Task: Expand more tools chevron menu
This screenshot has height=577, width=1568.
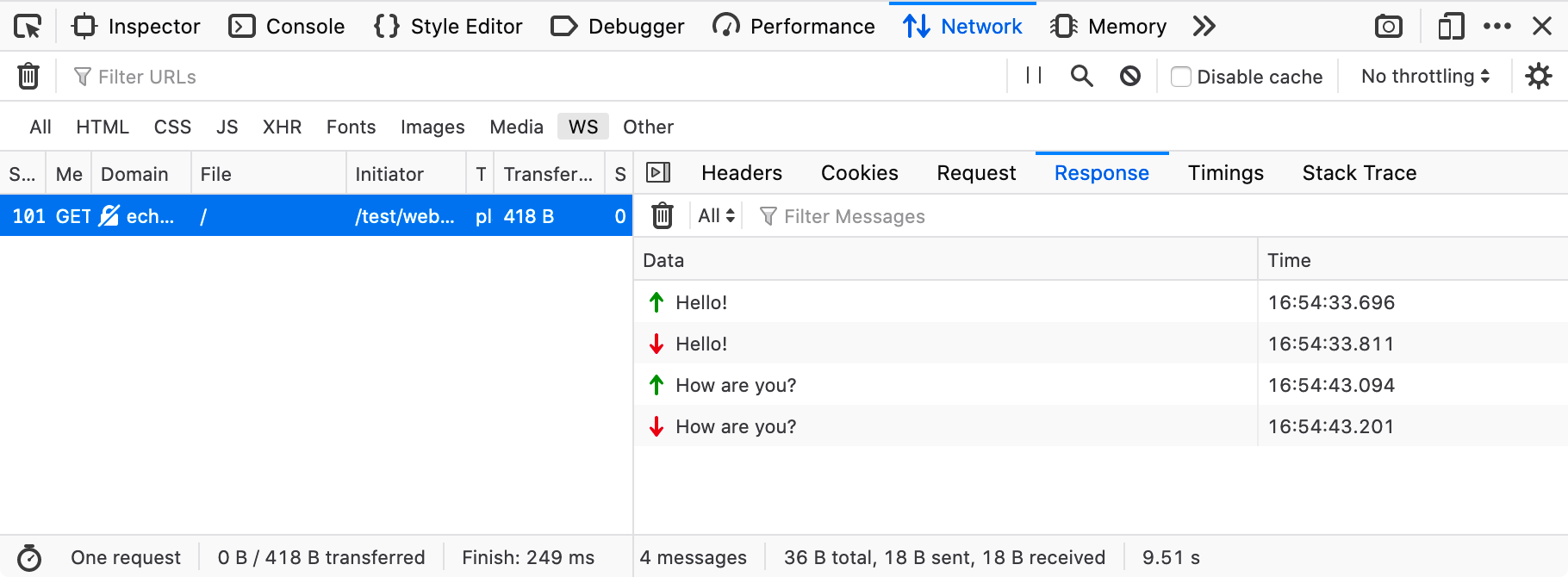Action: [1204, 27]
